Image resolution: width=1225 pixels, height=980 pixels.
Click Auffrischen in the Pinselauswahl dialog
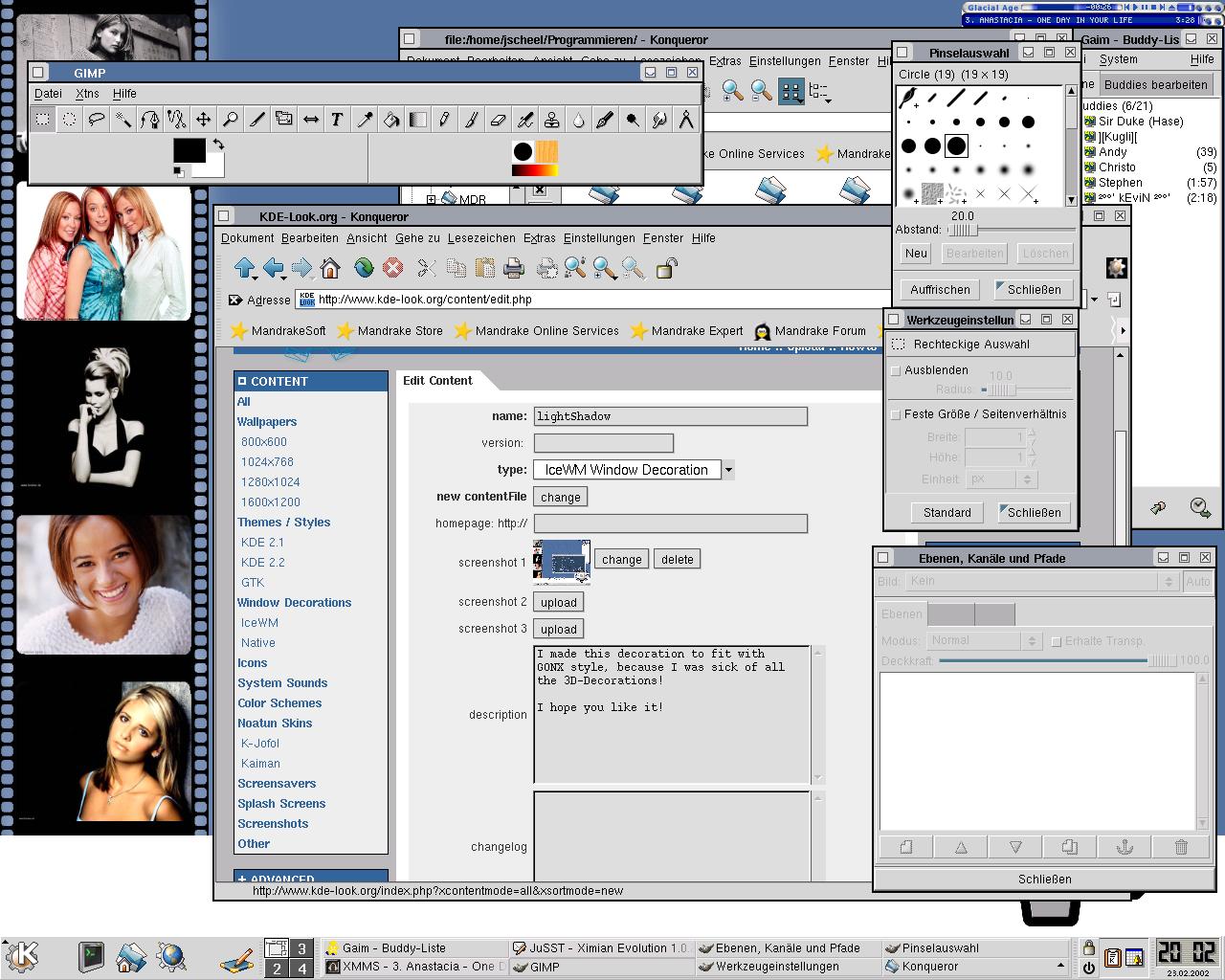click(x=940, y=290)
